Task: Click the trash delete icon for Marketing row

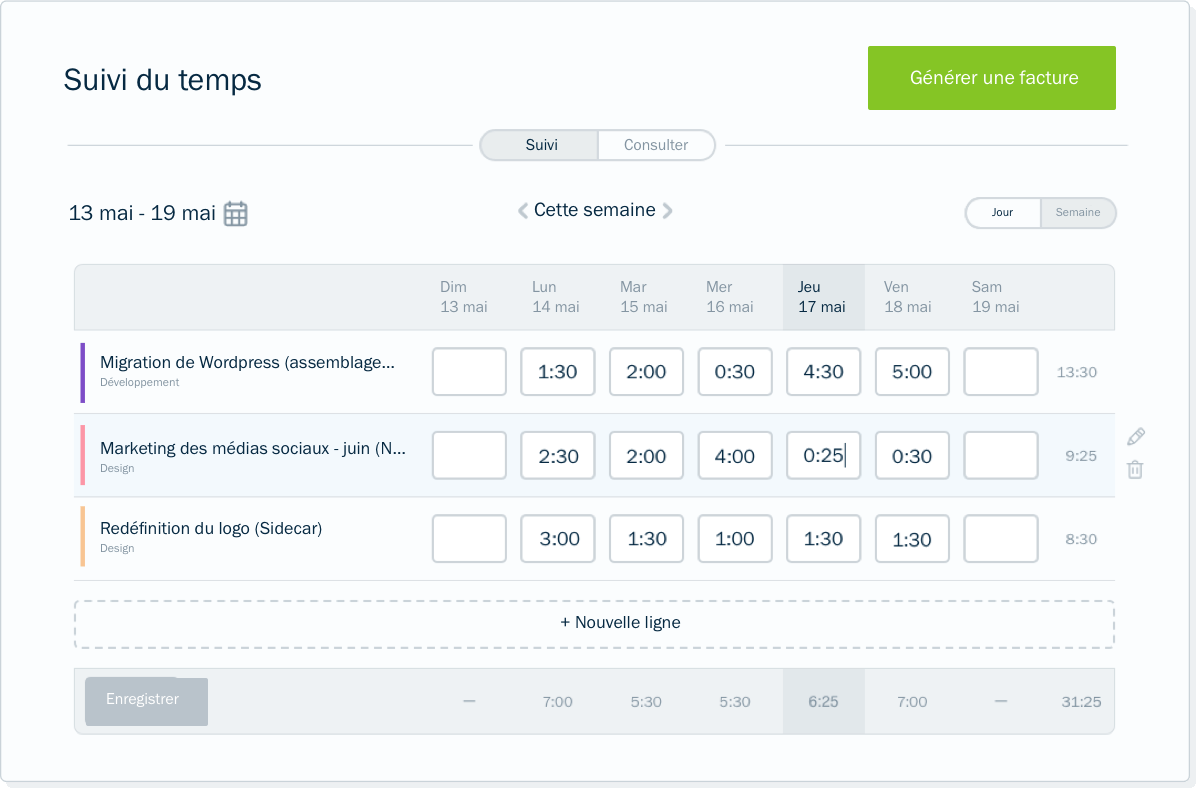Action: [x=1136, y=469]
